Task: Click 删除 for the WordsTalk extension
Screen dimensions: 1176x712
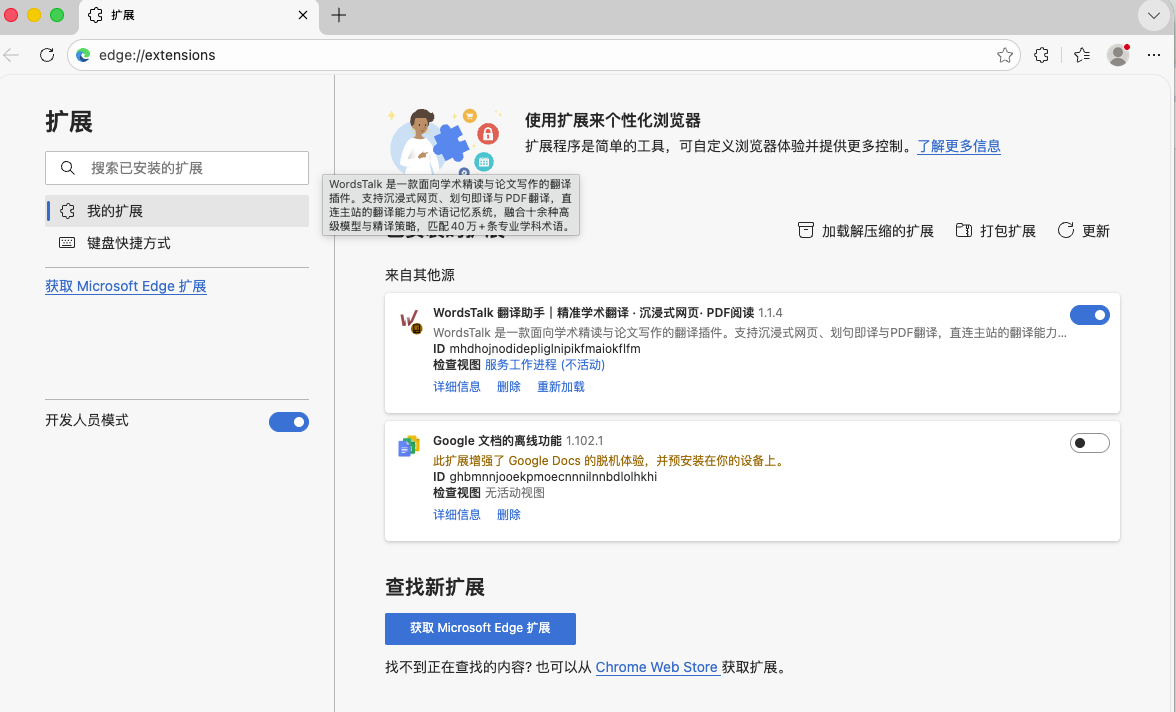Action: (x=508, y=387)
